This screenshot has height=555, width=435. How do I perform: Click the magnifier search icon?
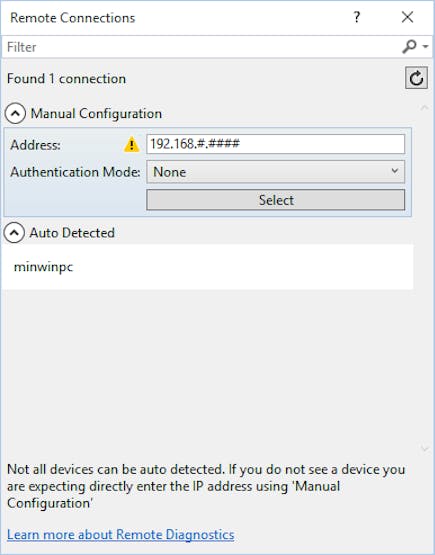pyautogui.click(x=409, y=46)
